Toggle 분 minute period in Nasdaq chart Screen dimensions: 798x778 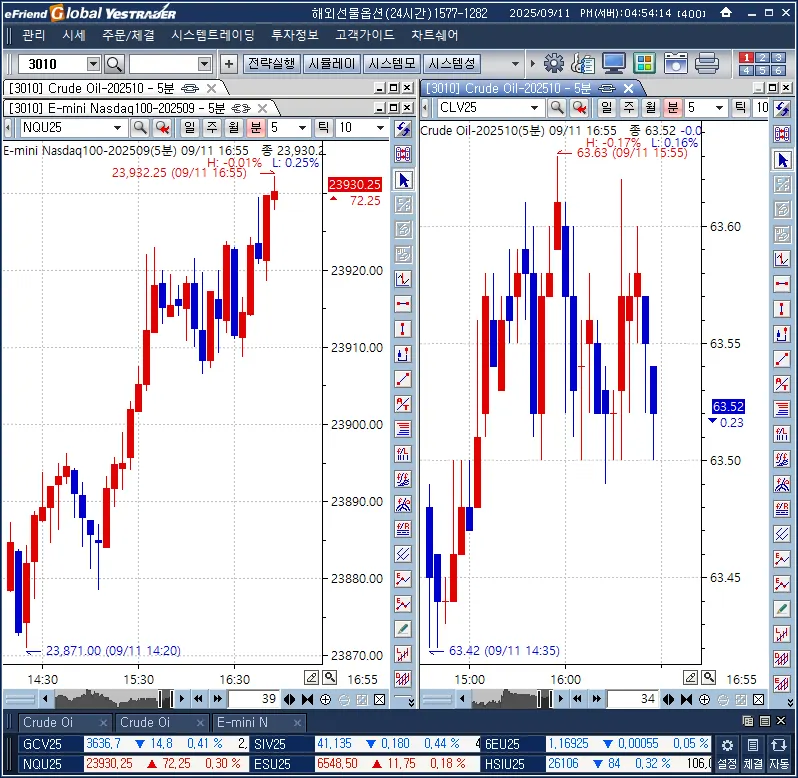point(255,127)
